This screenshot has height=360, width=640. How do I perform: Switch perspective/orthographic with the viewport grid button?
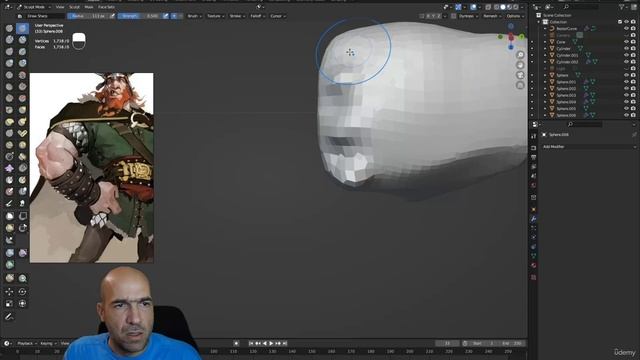click(520, 85)
